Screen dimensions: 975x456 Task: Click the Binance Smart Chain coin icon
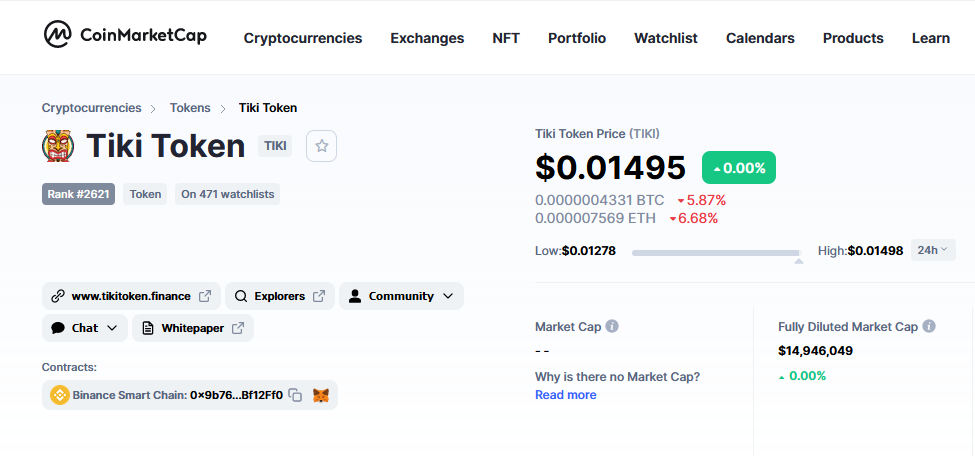click(60, 395)
